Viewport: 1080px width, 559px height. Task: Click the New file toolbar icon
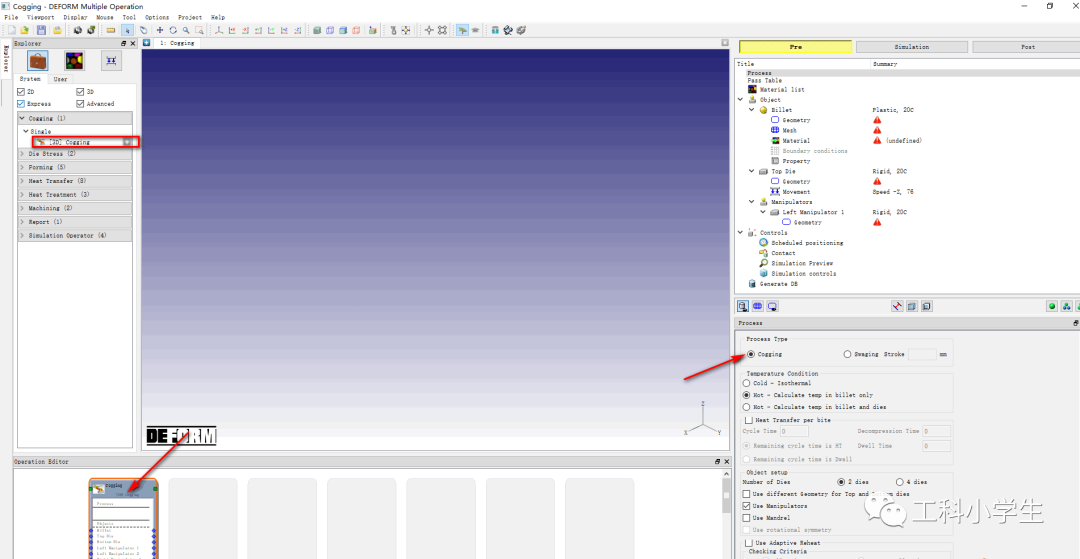pos(11,30)
